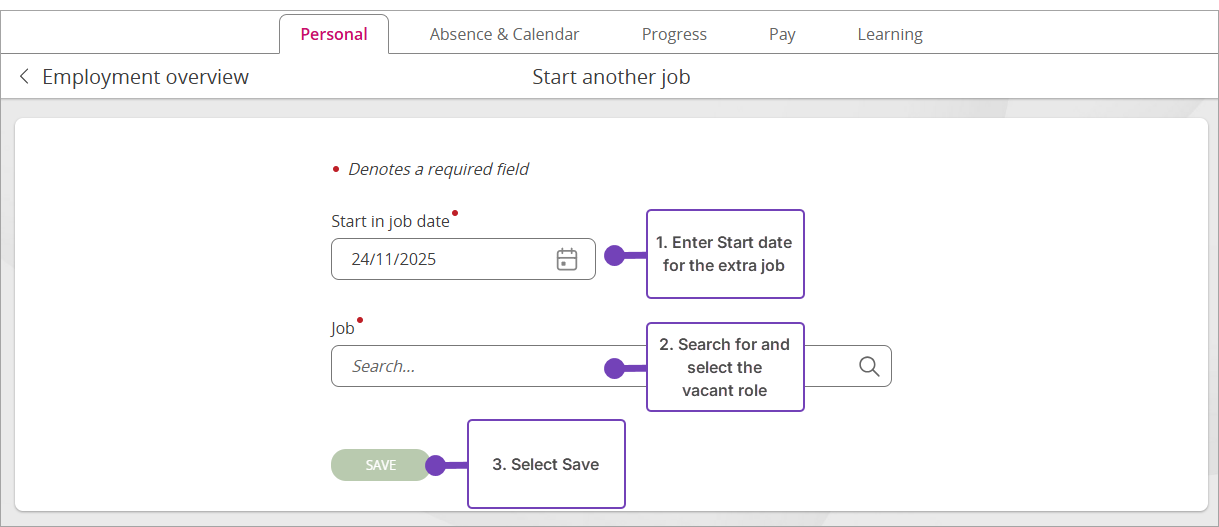Switch to the Personal tab
This screenshot has width=1219, height=527.
(x=334, y=34)
